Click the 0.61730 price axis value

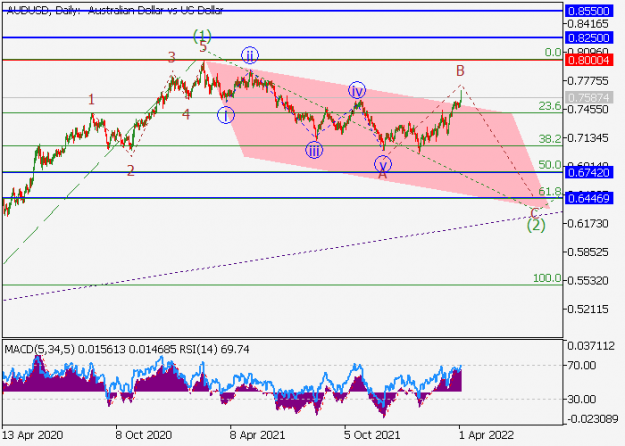point(588,224)
